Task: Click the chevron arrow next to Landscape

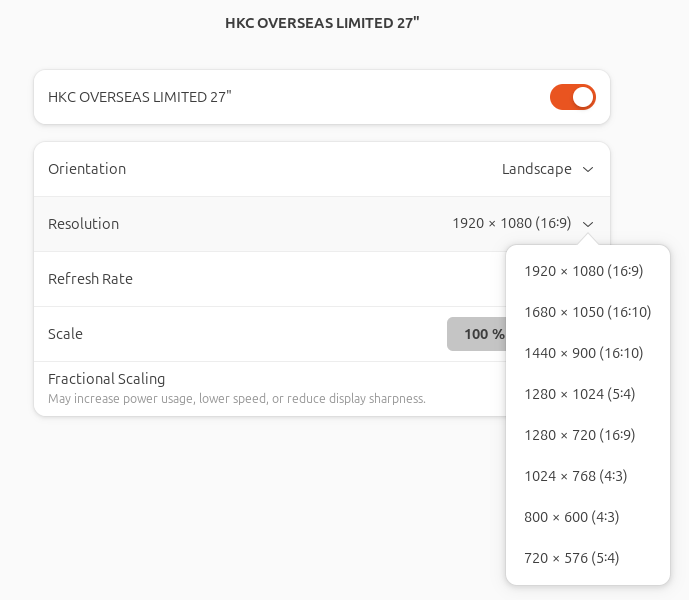Action: point(588,169)
